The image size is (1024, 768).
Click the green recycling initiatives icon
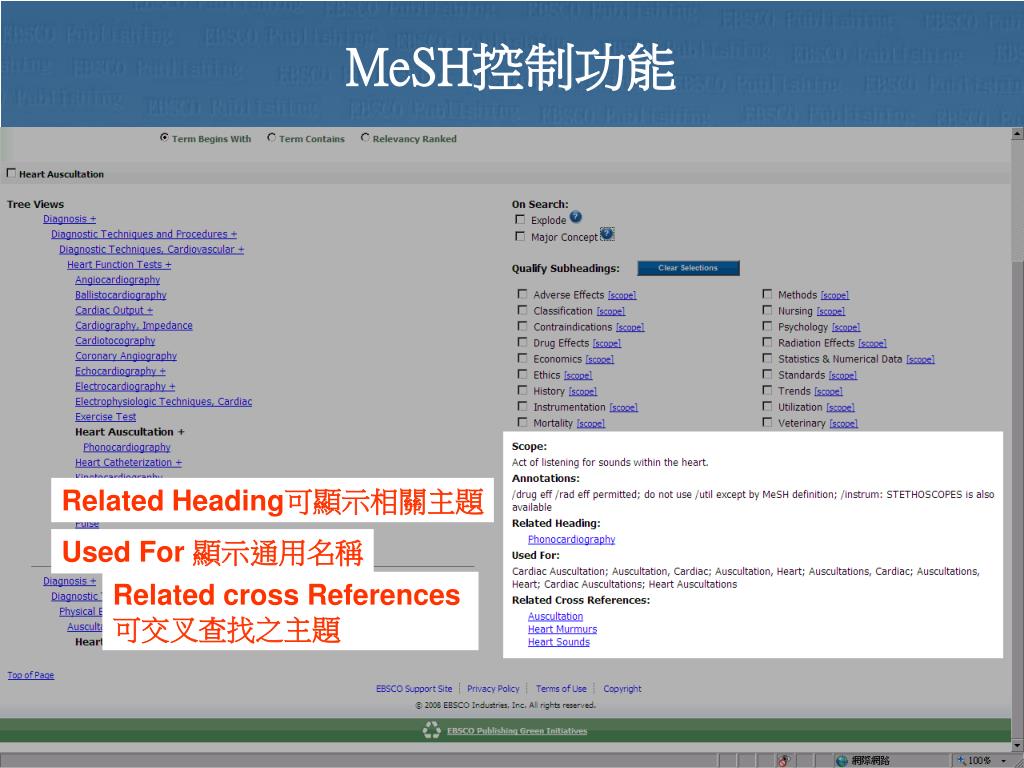432,729
